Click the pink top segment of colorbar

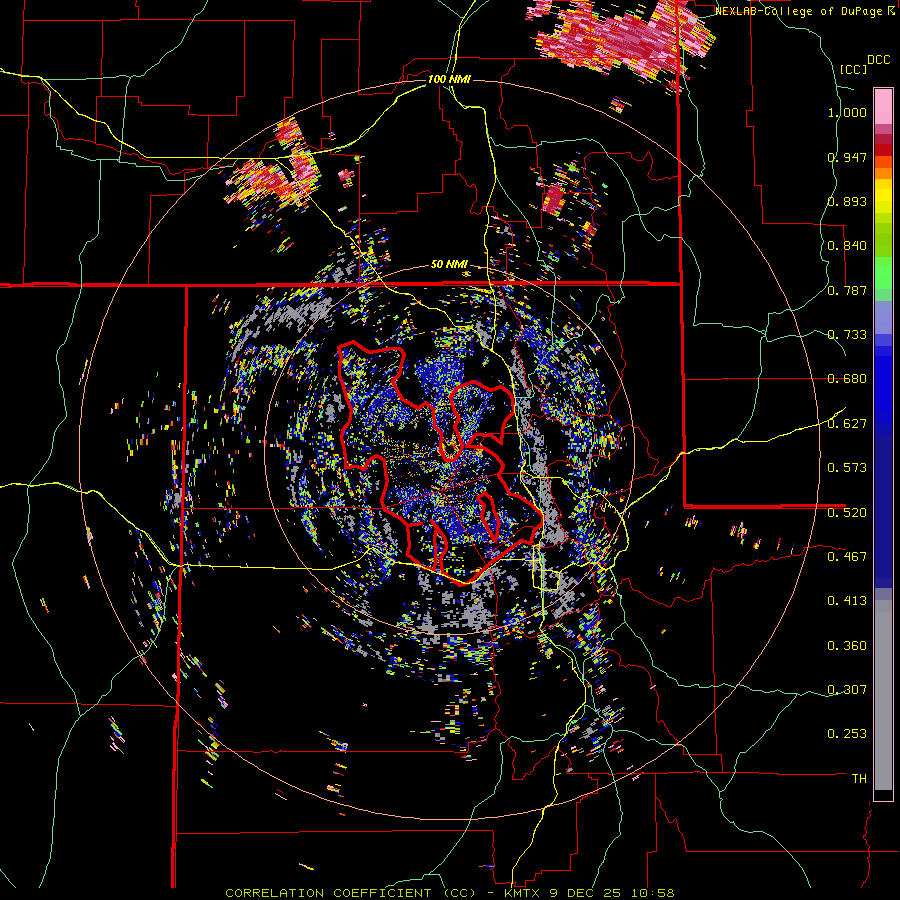click(x=883, y=106)
